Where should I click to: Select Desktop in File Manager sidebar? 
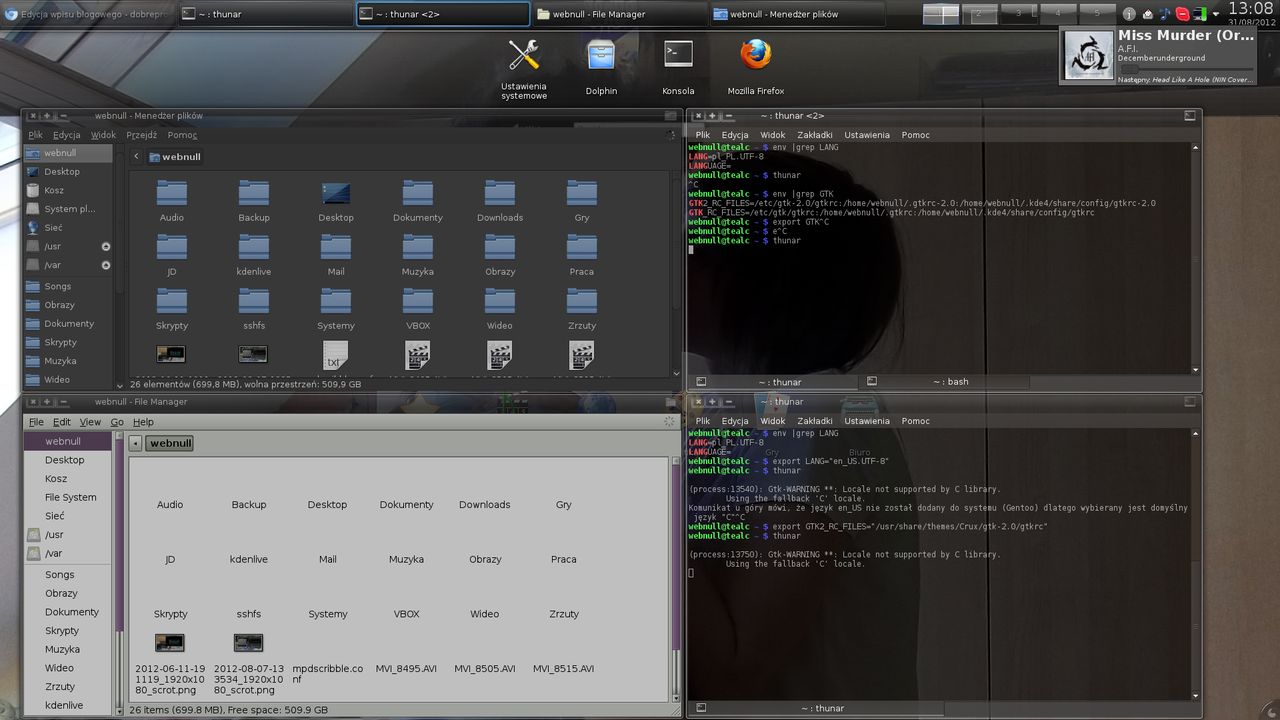[x=70, y=460]
